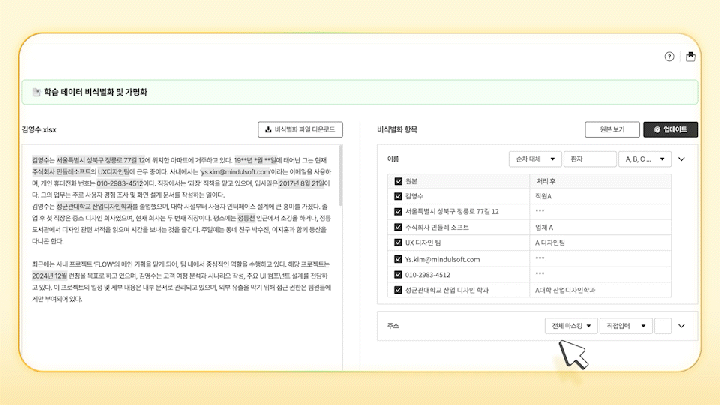Click the 비식별화 파일 다운로드 button

pos(300,129)
